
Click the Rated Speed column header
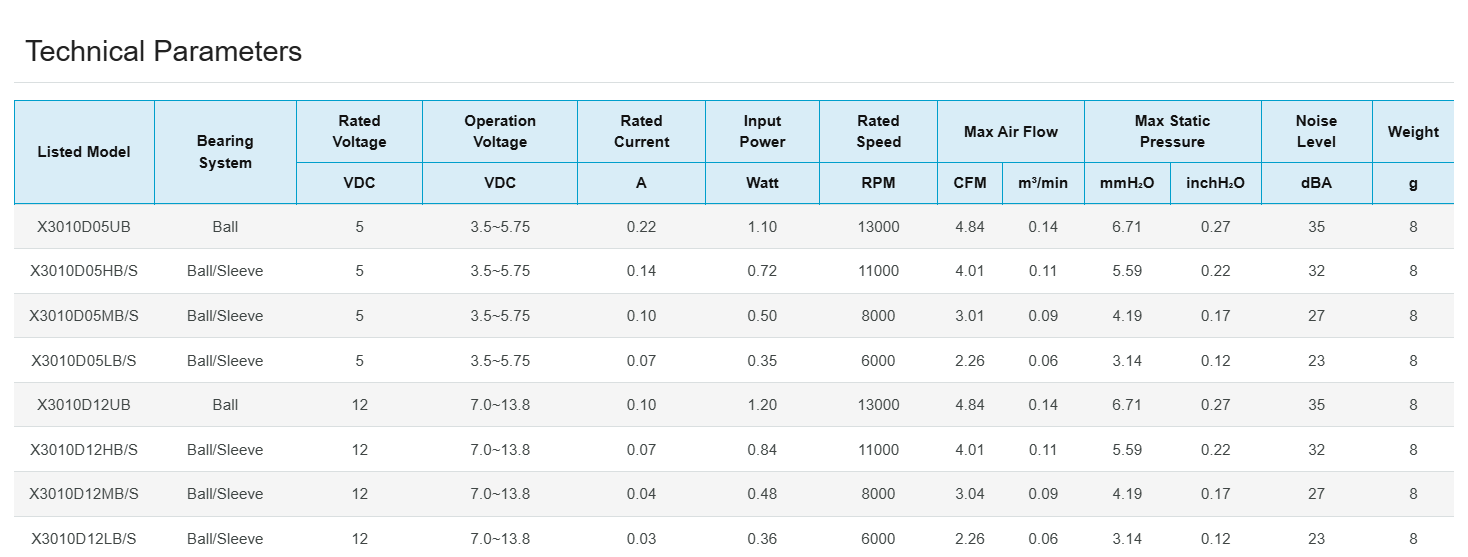[878, 131]
